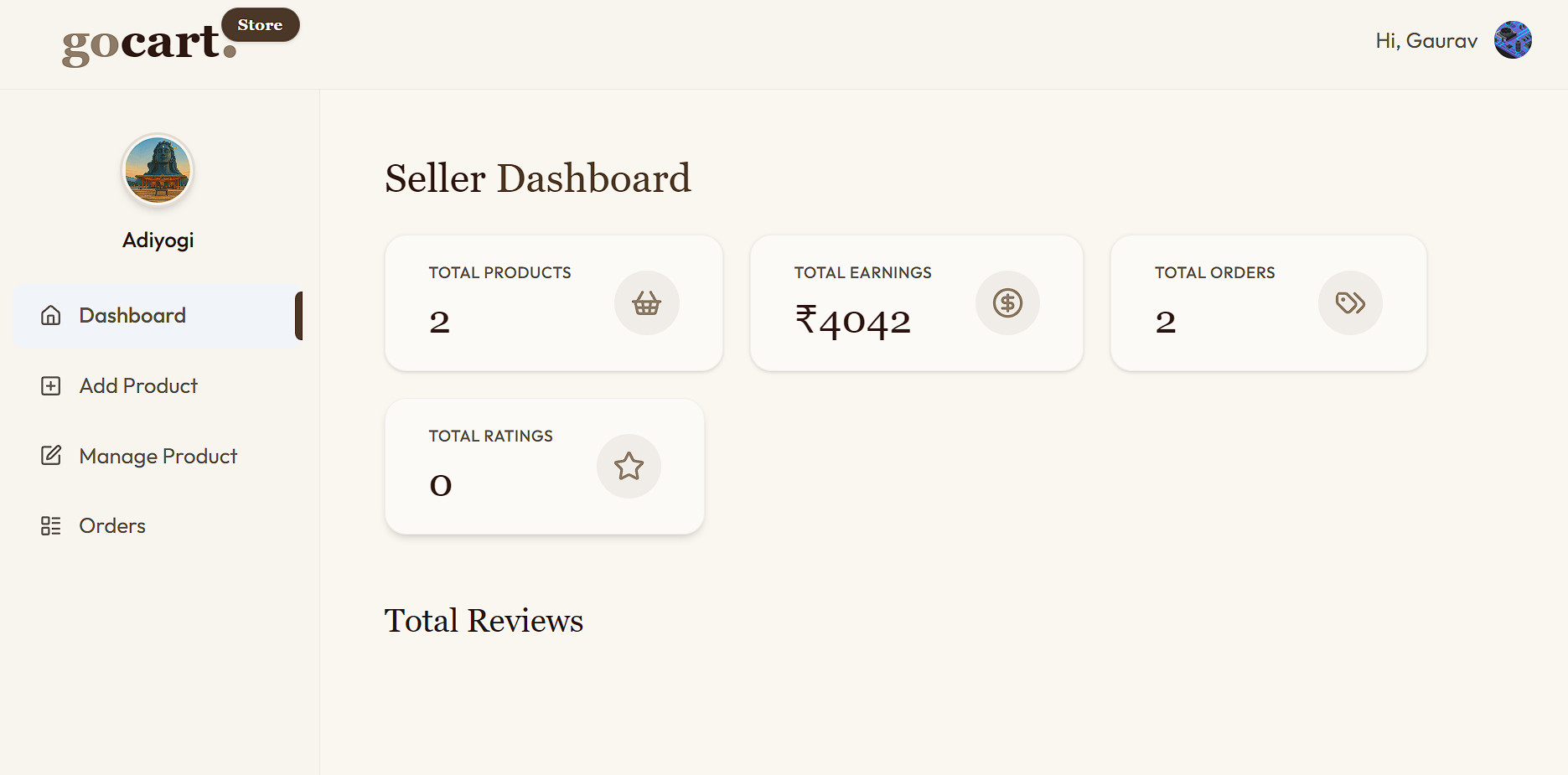
Task: Open Gaurav's user avatar in header
Action: pos(1513,40)
